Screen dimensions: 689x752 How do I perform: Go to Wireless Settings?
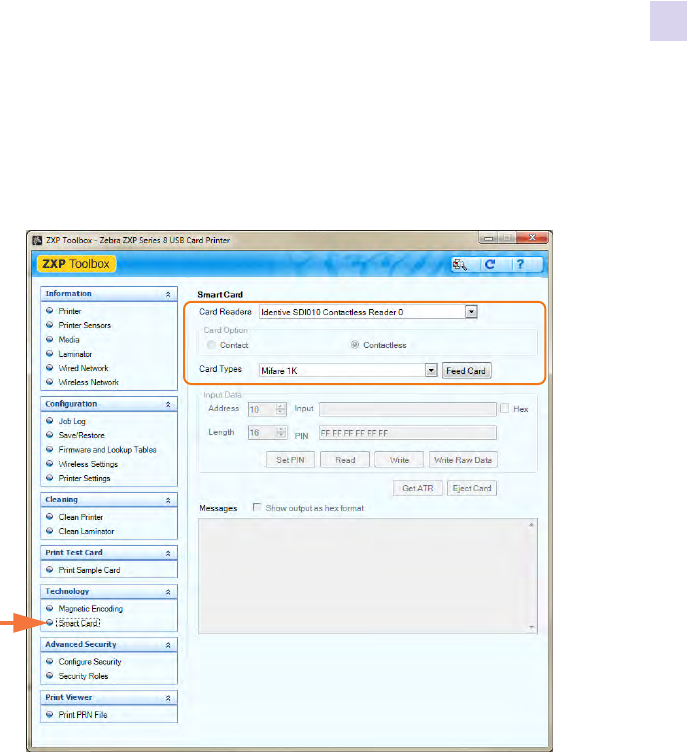88,464
